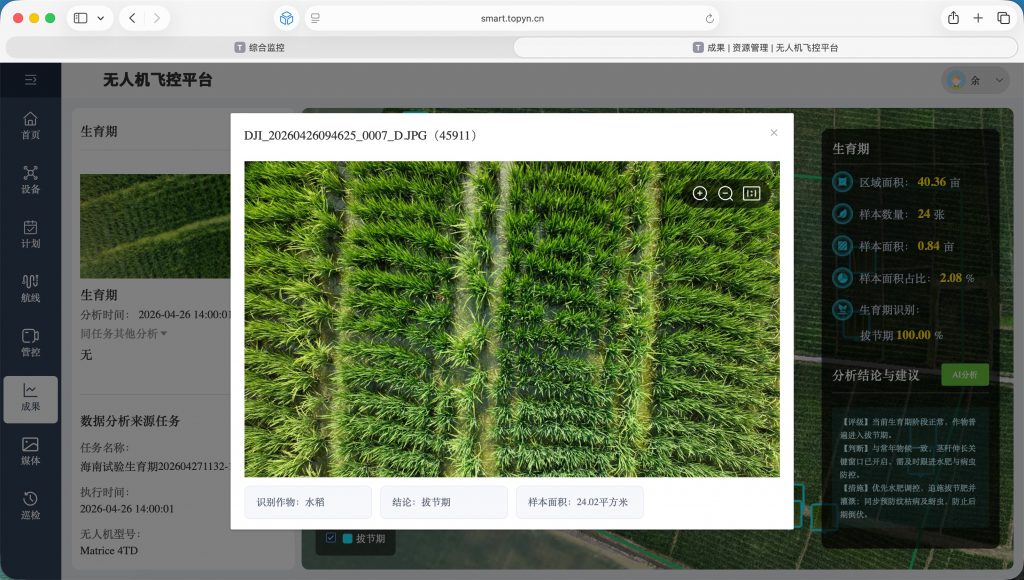
Task: Close the DJI image preview dialog
Action: 774,133
